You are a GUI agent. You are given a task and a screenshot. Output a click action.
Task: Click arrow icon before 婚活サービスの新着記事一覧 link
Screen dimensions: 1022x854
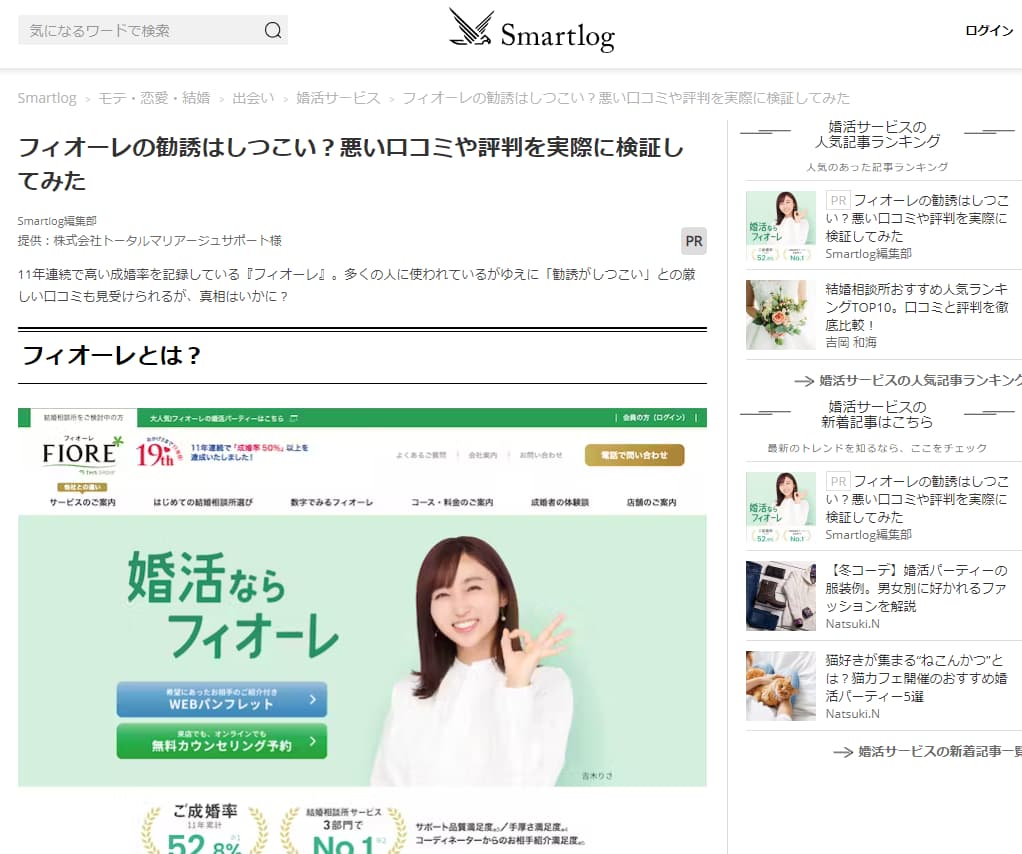click(x=843, y=752)
